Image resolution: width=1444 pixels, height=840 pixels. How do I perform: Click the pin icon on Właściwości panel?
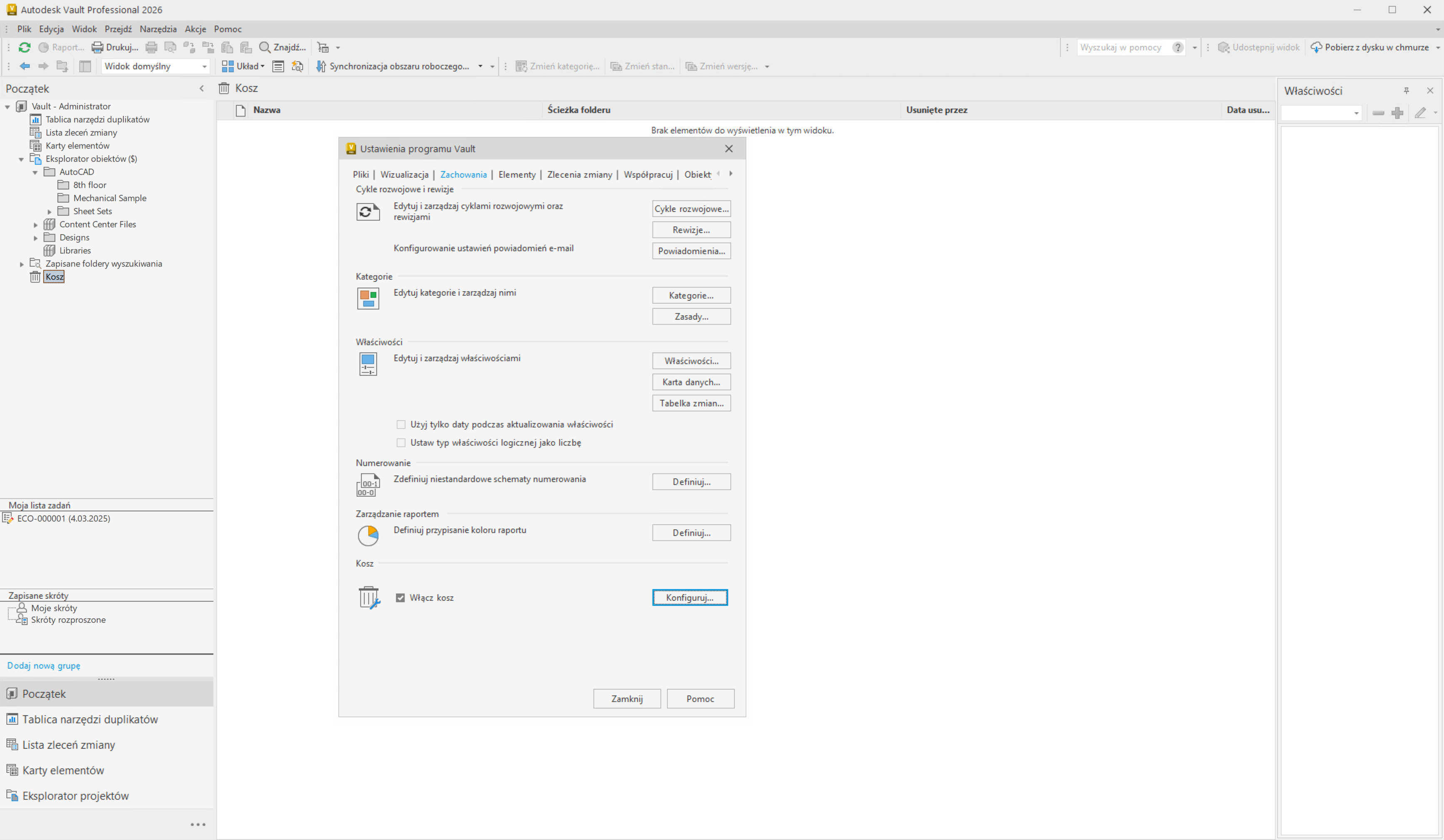(x=1406, y=90)
